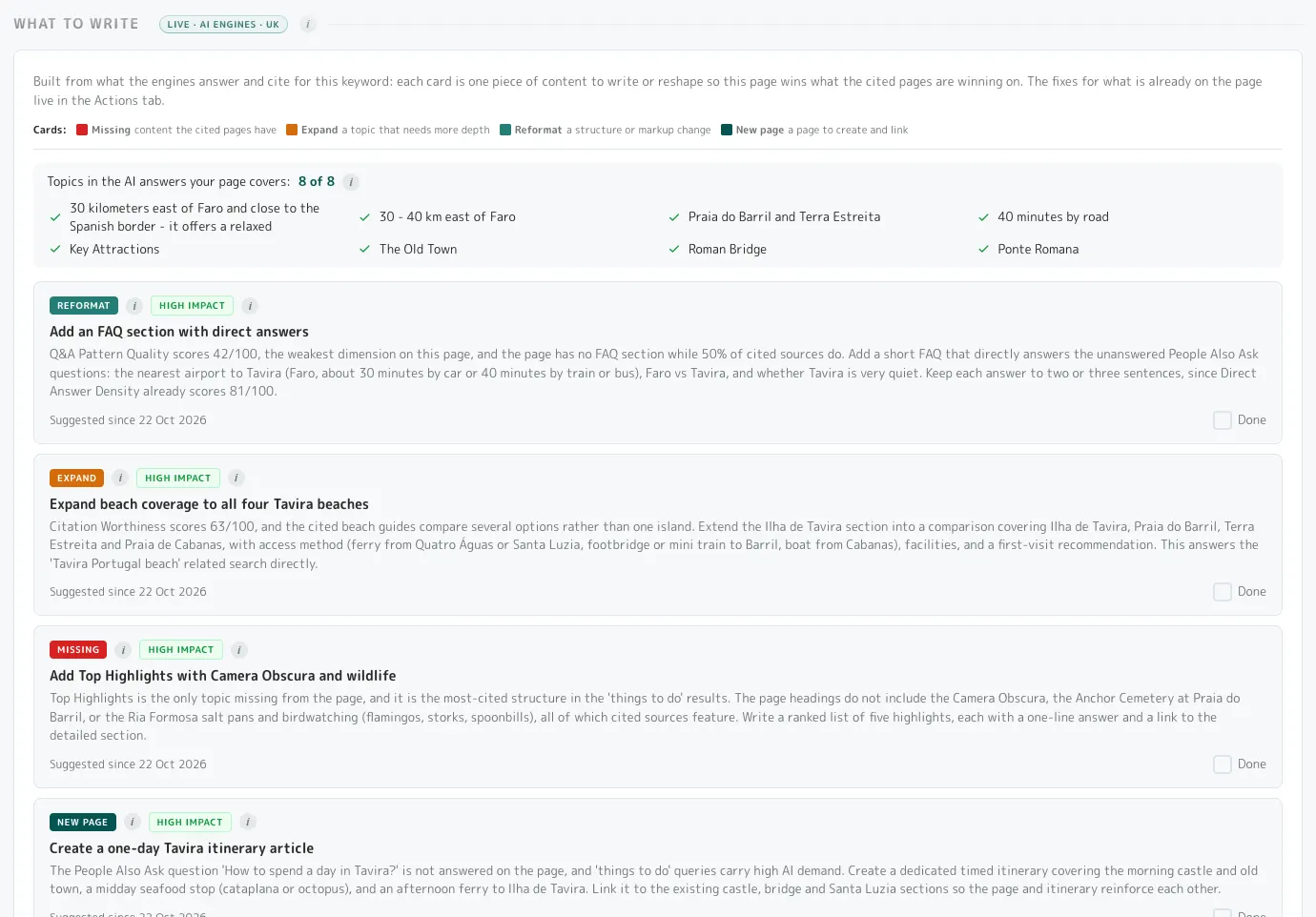Click the NEW PAGE tag on the itinerary card
The image size is (1316, 917).
(83, 822)
